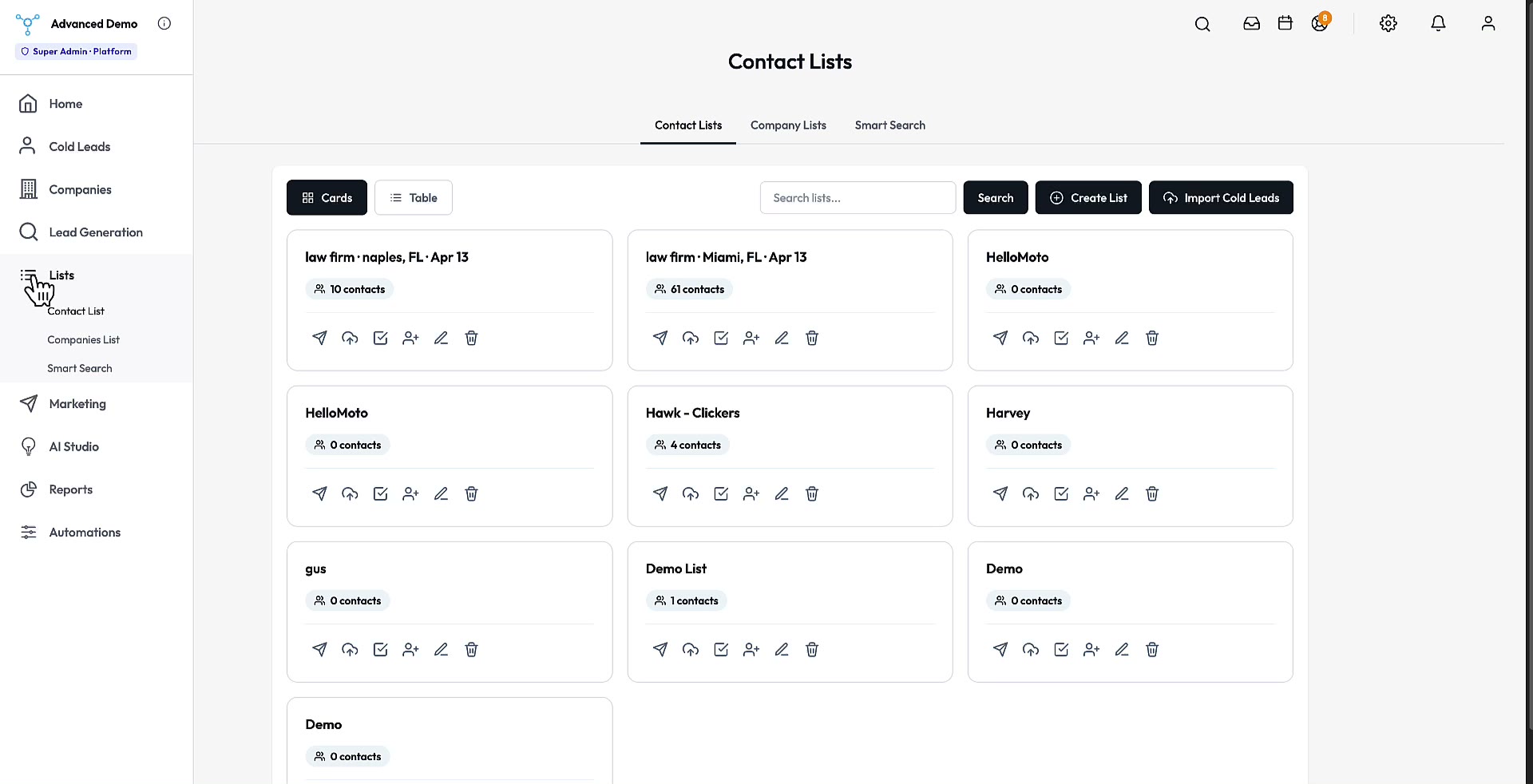Viewport: 1533px width, 784px height.
Task: Click the 61 contacts badge
Action: (x=689, y=289)
